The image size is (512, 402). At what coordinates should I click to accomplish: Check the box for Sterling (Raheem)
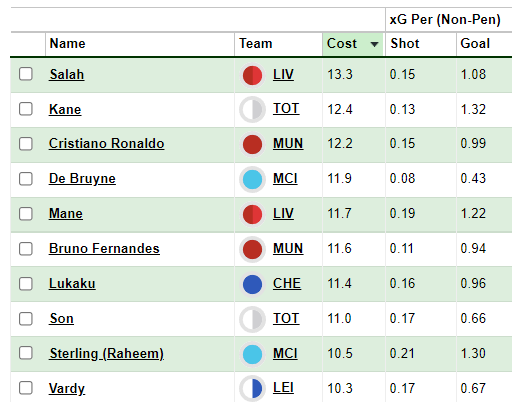pyautogui.click(x=26, y=353)
